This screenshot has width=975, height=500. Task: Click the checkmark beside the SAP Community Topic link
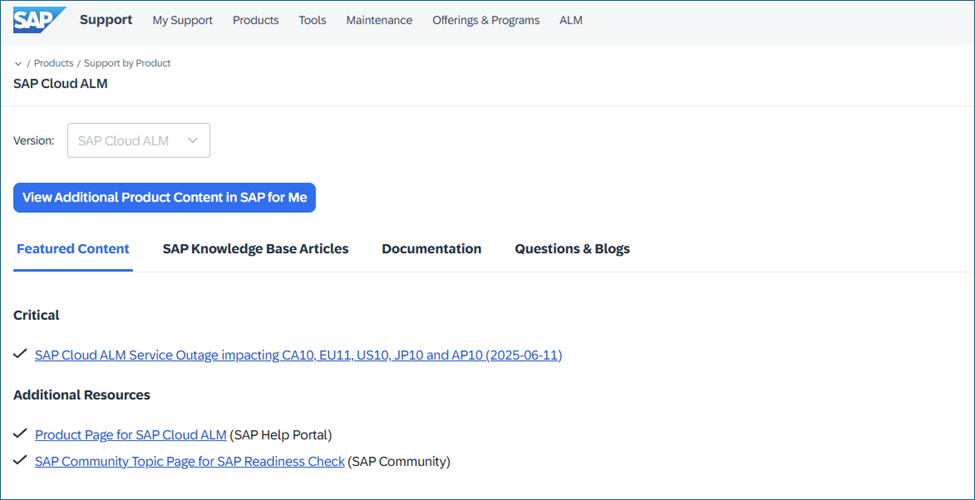[x=20, y=460]
